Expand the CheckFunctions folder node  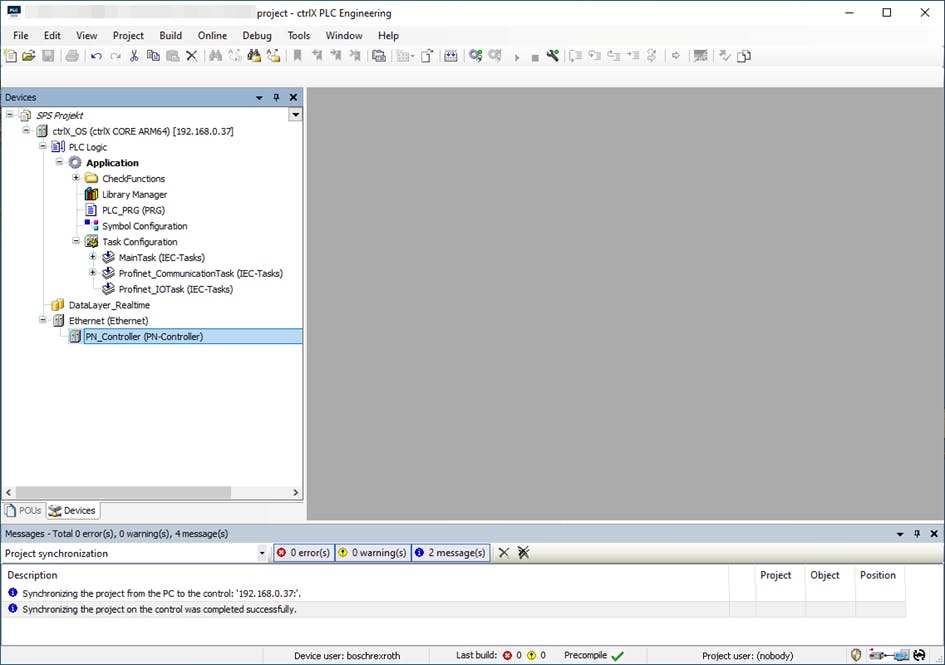click(76, 179)
